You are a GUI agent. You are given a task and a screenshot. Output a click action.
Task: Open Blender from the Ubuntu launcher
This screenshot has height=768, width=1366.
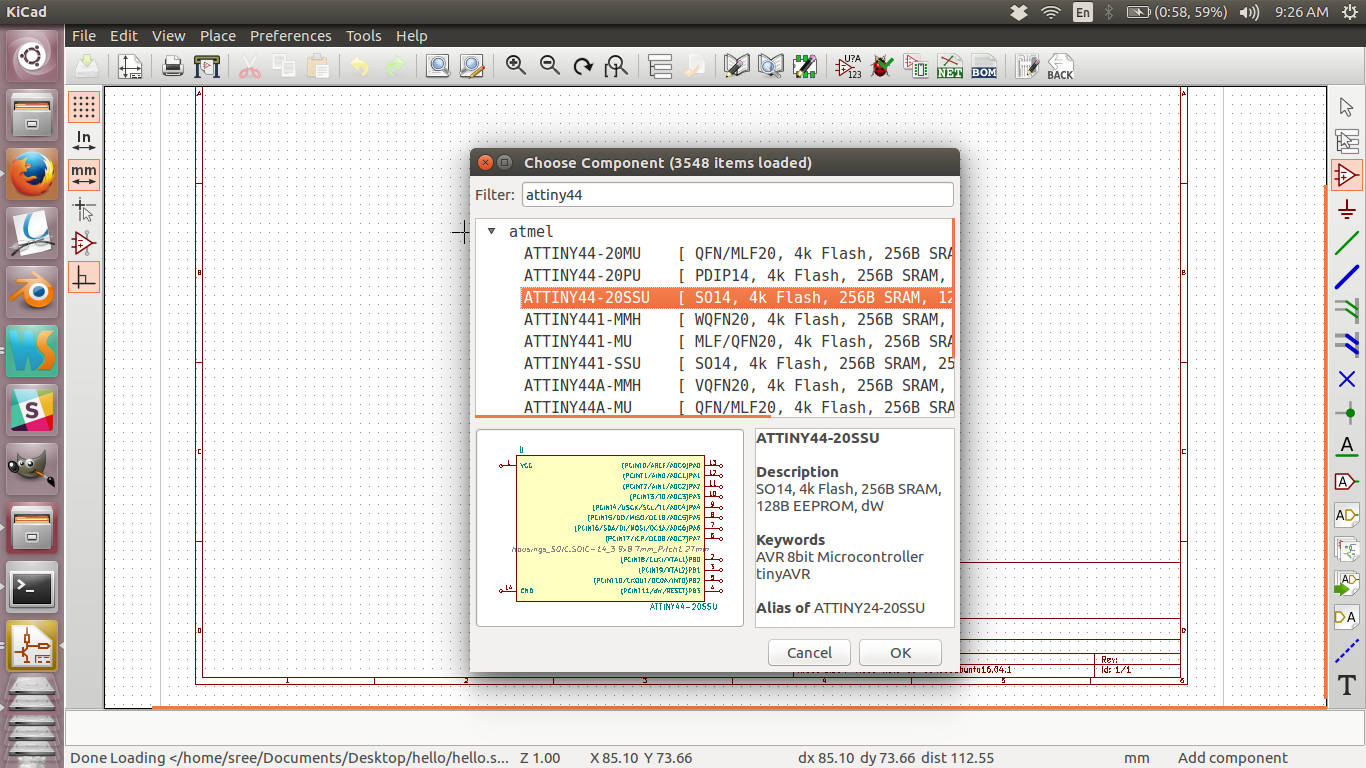[x=32, y=292]
